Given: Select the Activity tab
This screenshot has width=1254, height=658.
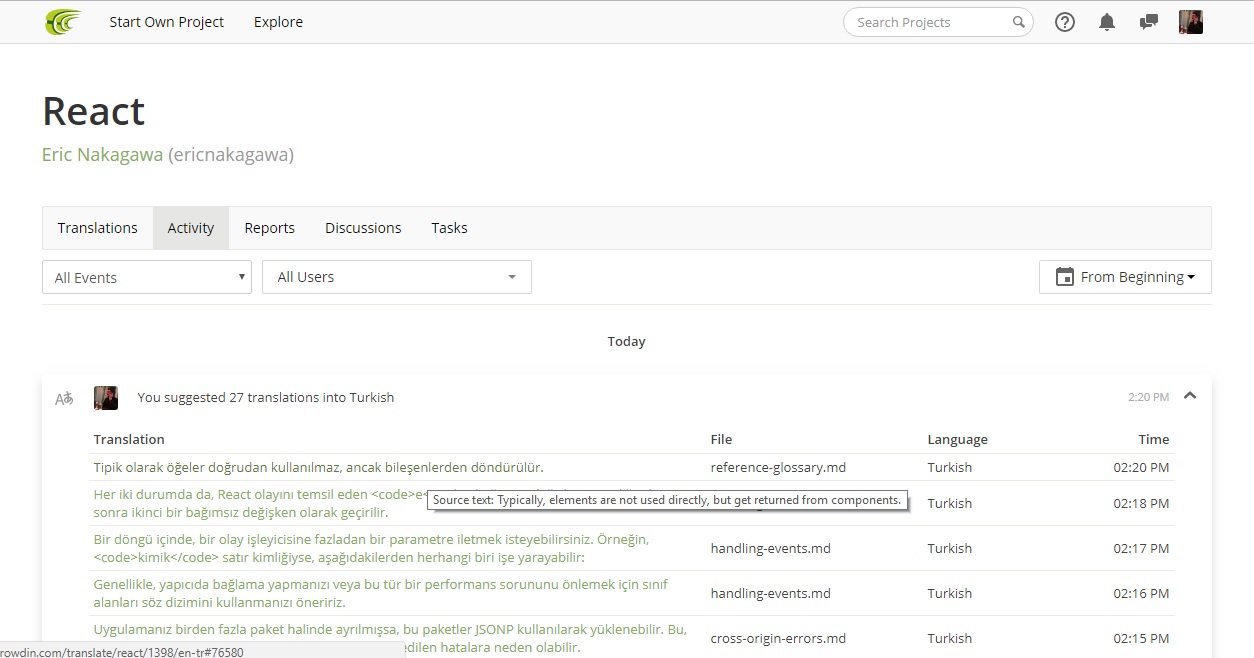Looking at the screenshot, I should tap(191, 228).
